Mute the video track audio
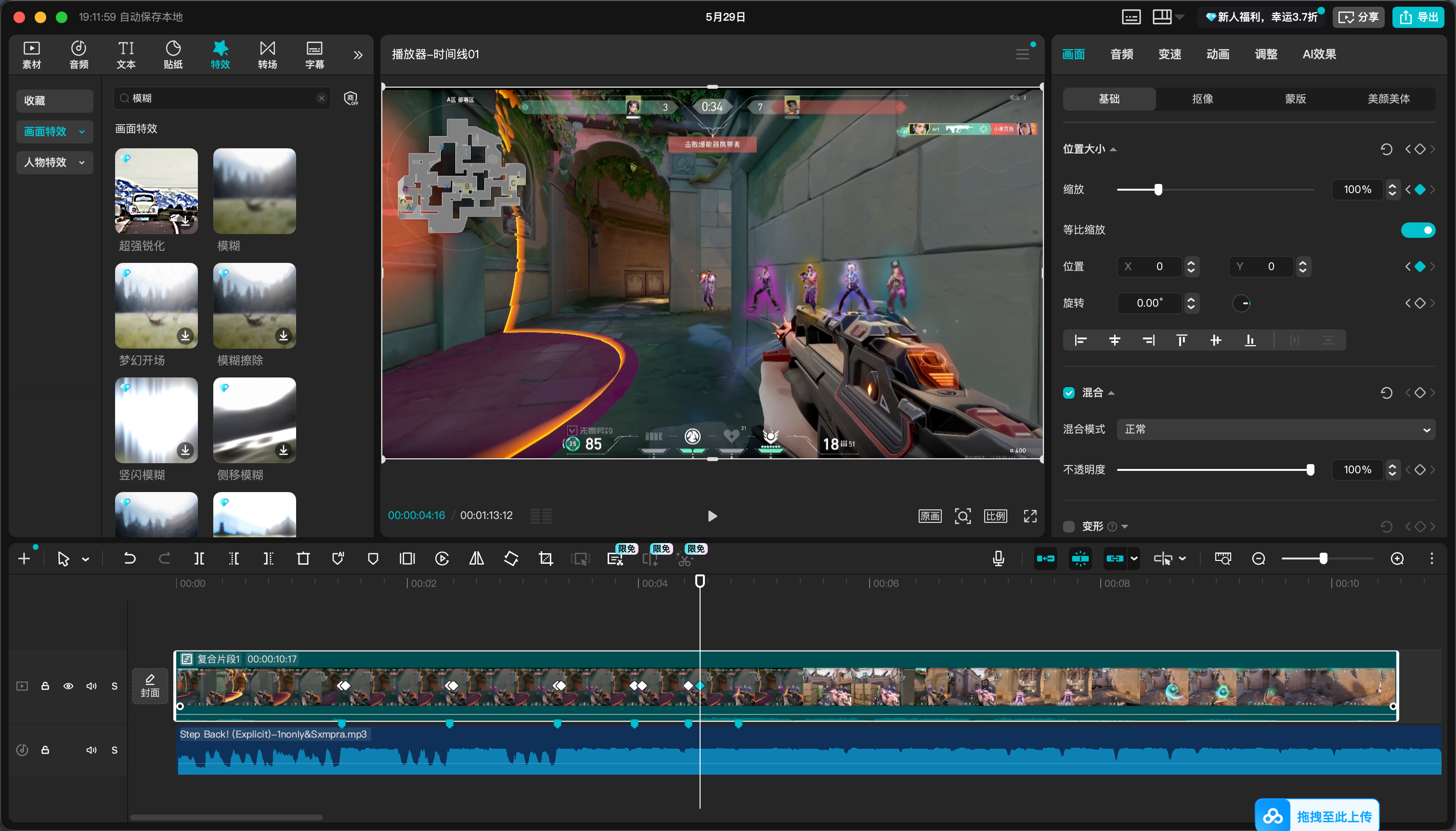 click(91, 686)
